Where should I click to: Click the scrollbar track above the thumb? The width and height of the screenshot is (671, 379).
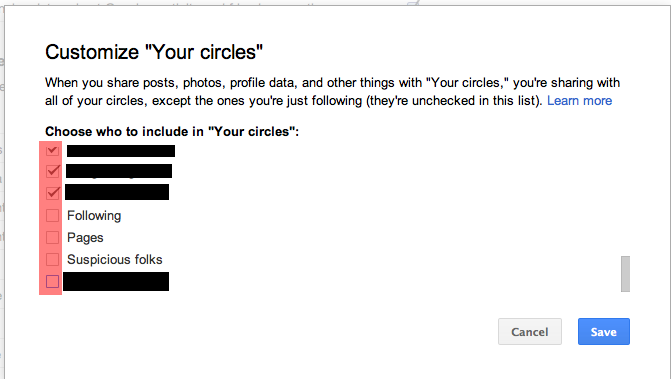click(625, 199)
